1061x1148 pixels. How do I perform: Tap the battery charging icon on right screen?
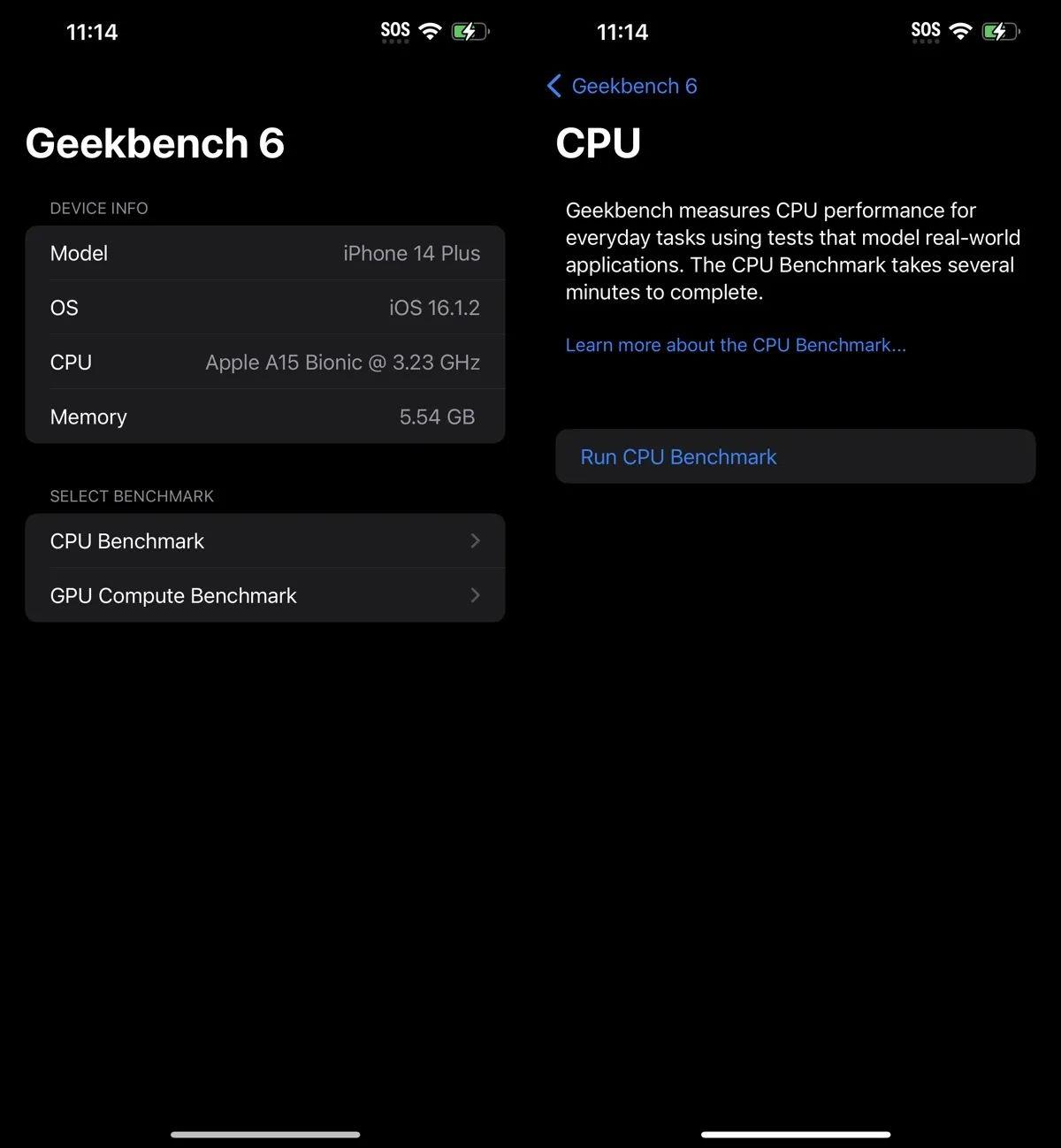(999, 32)
